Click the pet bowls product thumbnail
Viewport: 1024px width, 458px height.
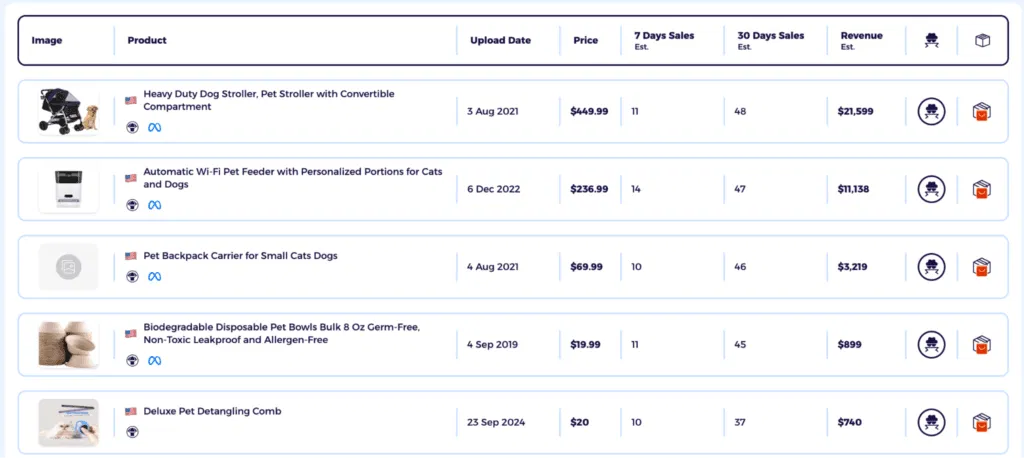point(68,345)
